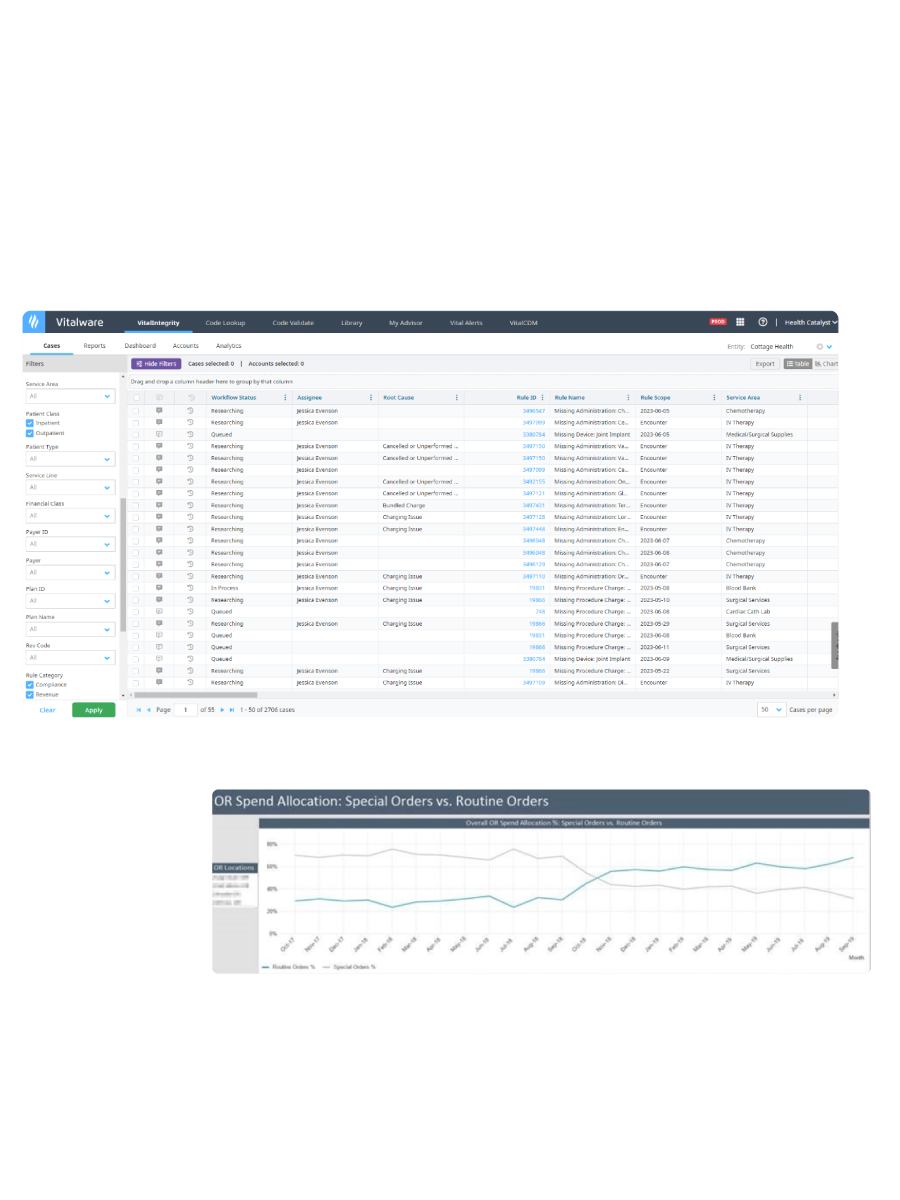
Task: Open Service Area column menu dots
Action: pyautogui.click(x=801, y=397)
